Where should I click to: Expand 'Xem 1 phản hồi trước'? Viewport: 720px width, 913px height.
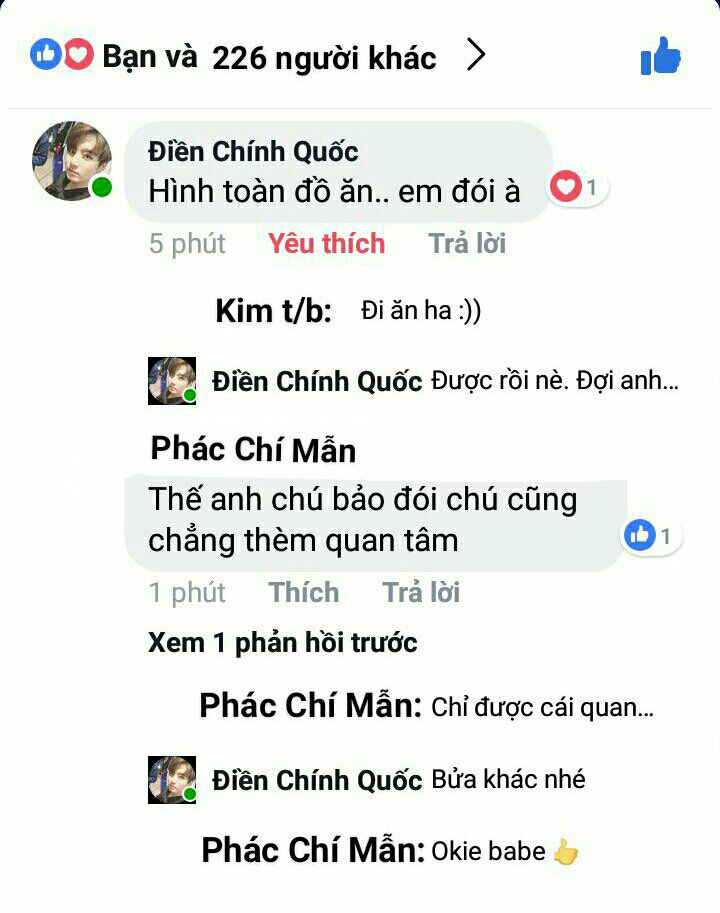click(x=282, y=643)
